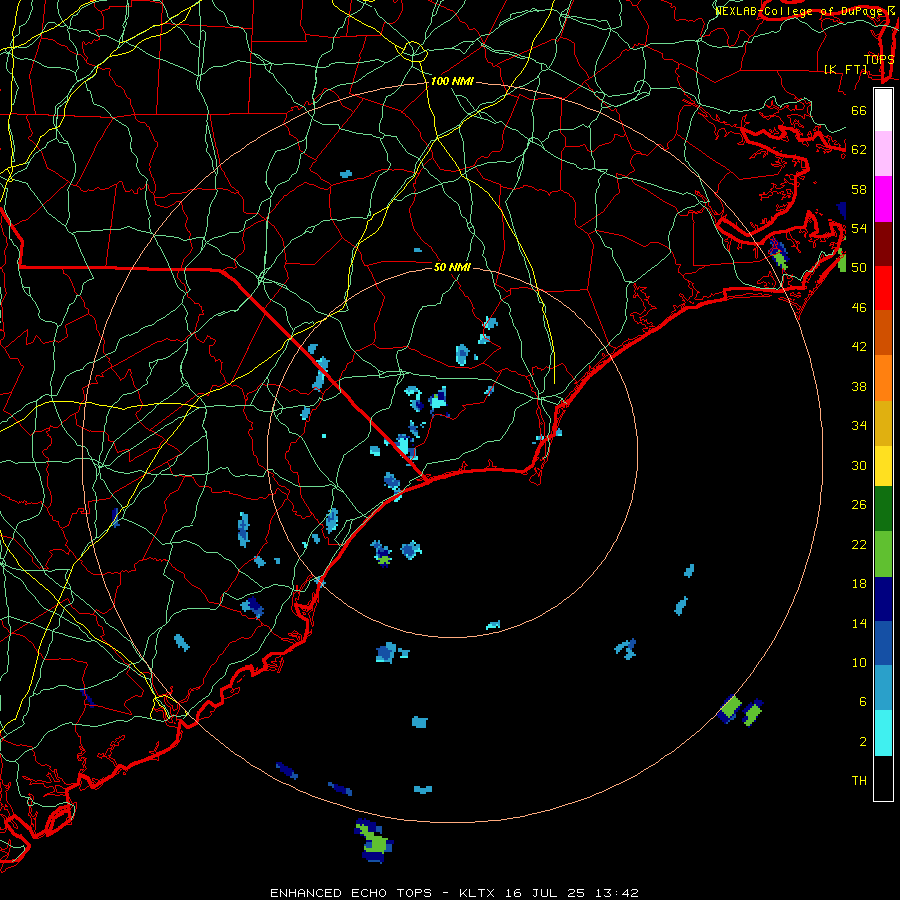
Task: Click the '2' legend value
Action: pos(862,742)
